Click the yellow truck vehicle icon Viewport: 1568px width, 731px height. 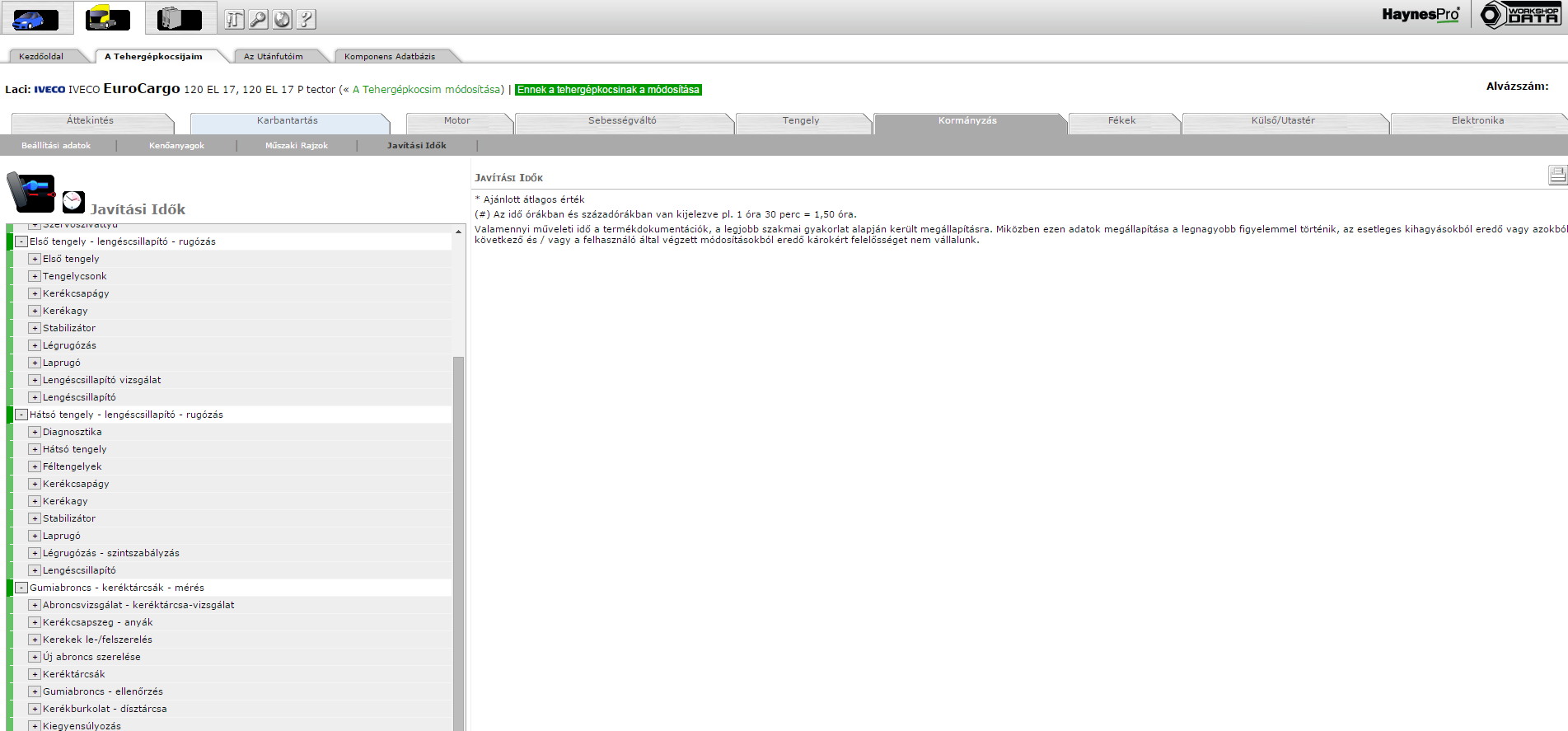(x=108, y=18)
